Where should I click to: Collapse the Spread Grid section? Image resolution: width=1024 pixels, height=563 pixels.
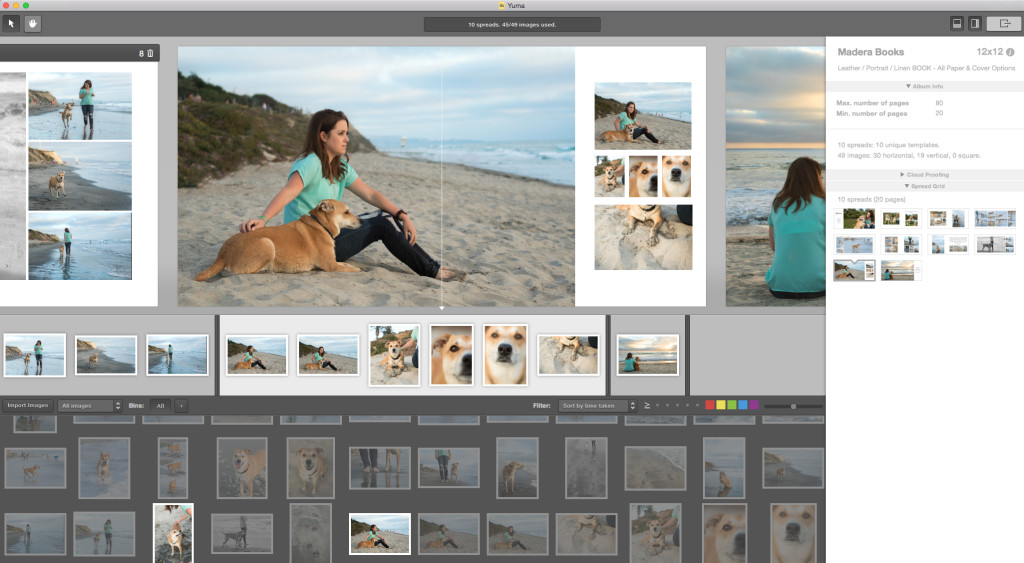(924, 186)
